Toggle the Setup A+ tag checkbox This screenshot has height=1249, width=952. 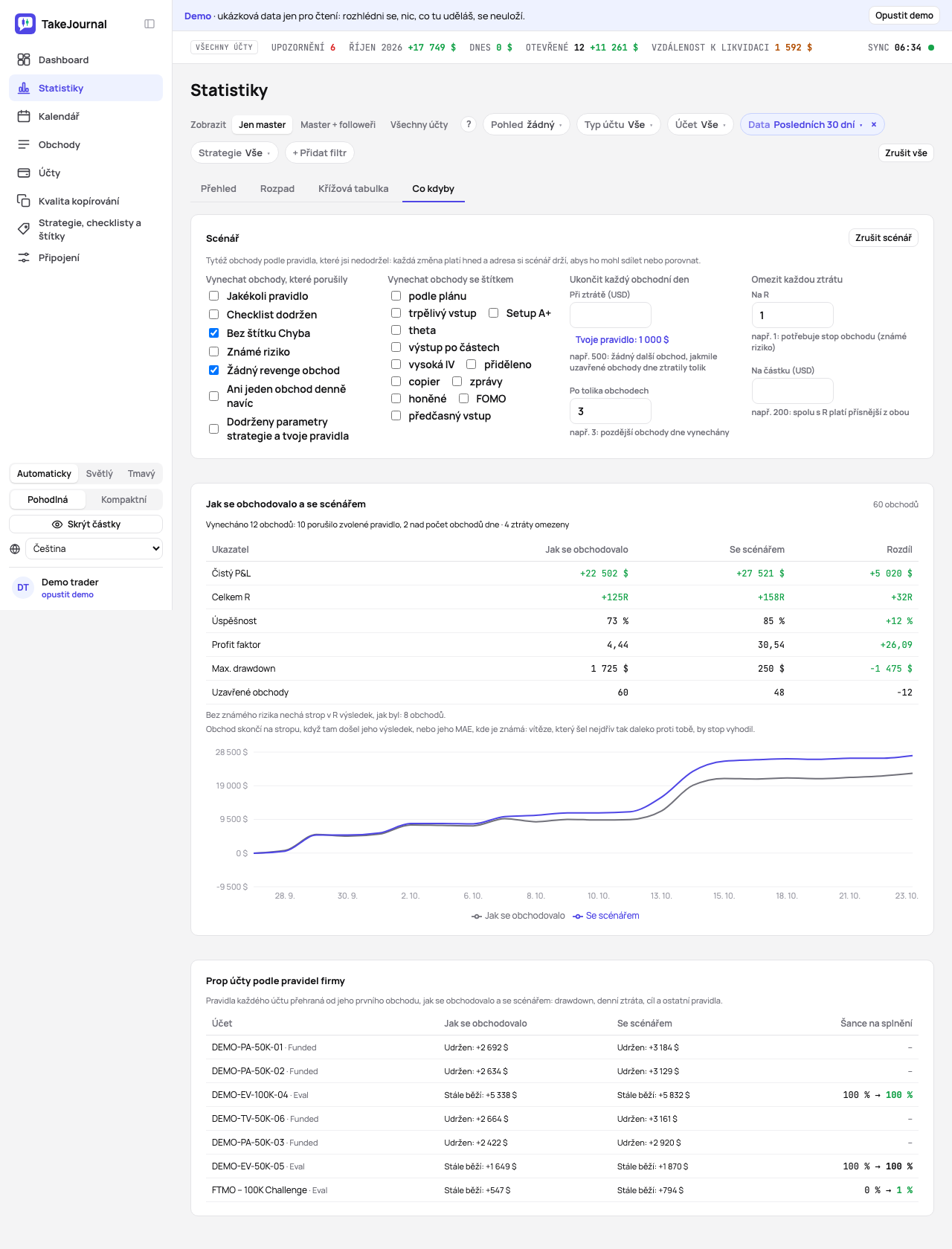[x=493, y=313]
